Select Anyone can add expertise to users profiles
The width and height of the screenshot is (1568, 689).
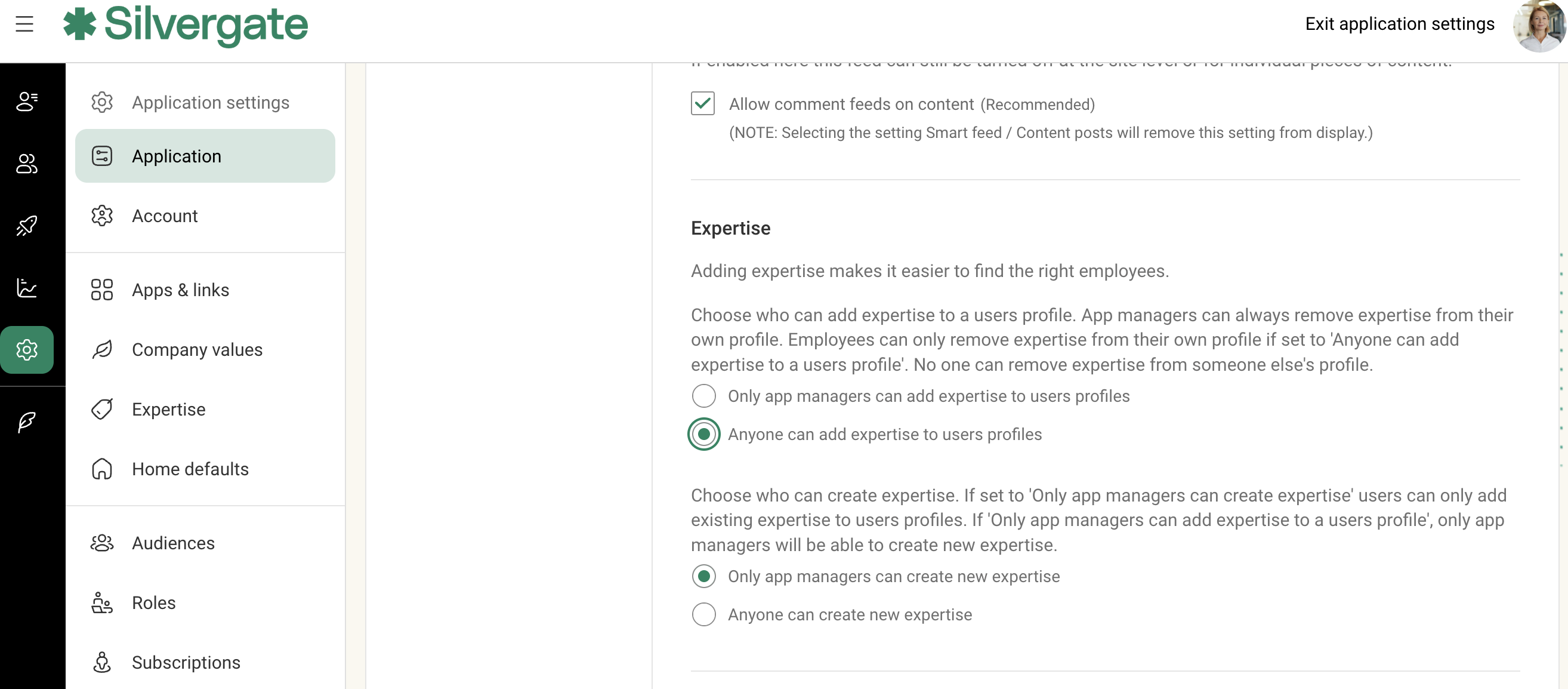point(703,434)
